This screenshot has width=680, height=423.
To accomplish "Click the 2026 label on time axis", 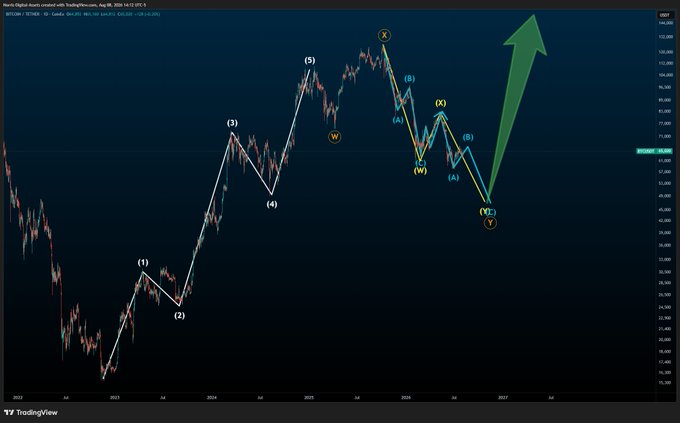I will click(x=406, y=397).
